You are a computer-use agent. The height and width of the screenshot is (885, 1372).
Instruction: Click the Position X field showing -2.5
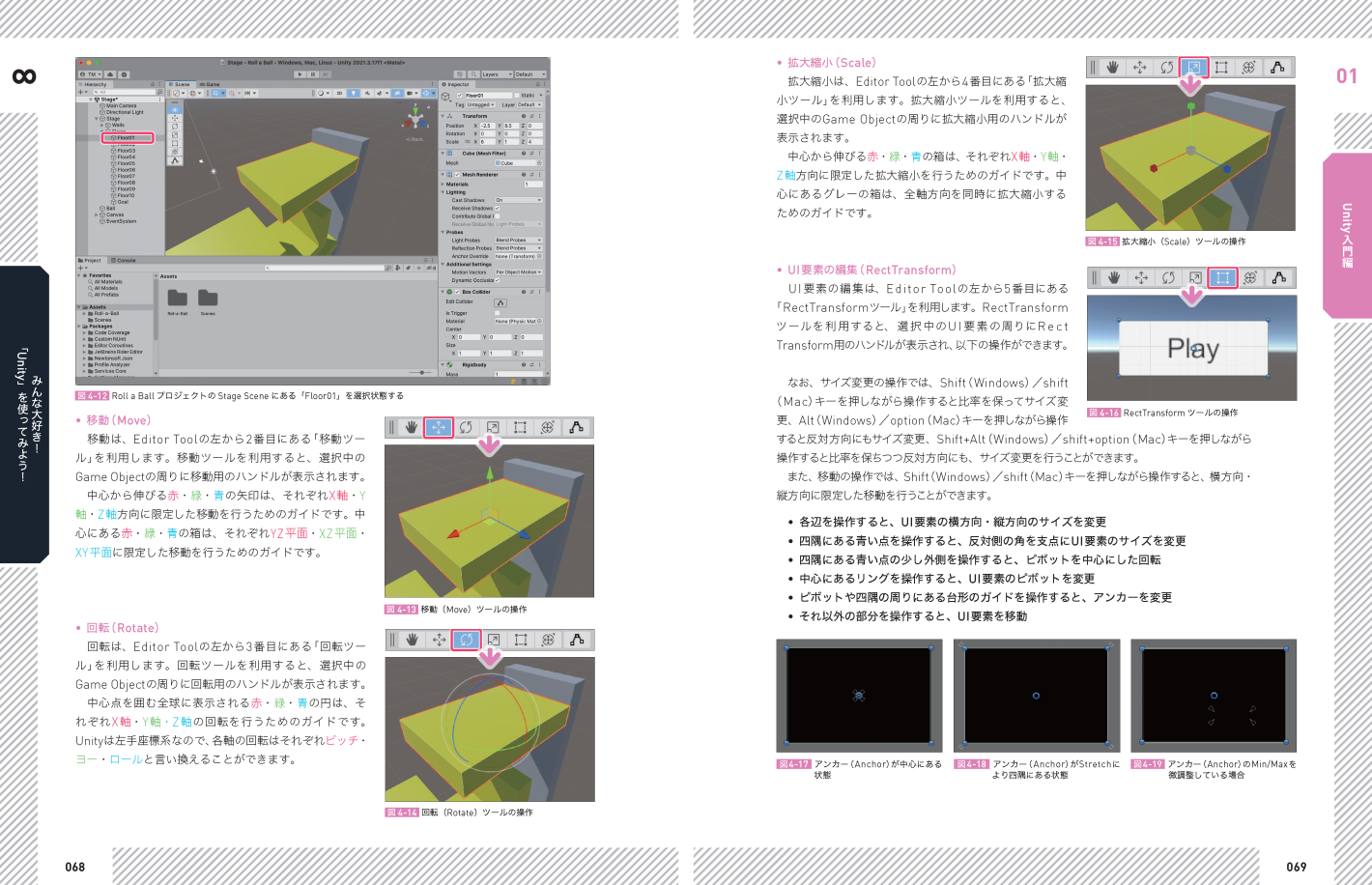pos(486,126)
